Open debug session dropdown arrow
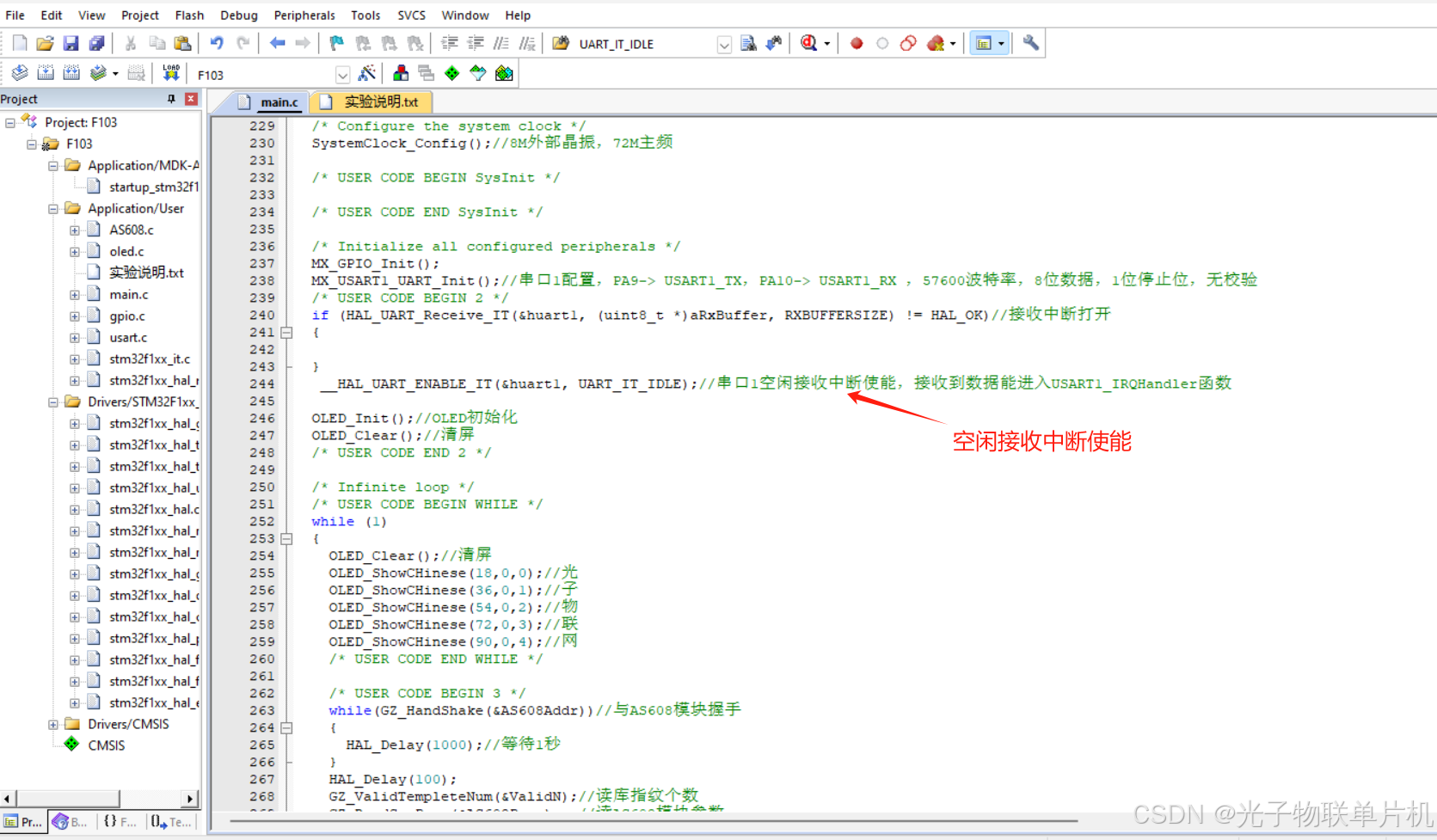This screenshot has width=1437, height=840. (x=827, y=43)
